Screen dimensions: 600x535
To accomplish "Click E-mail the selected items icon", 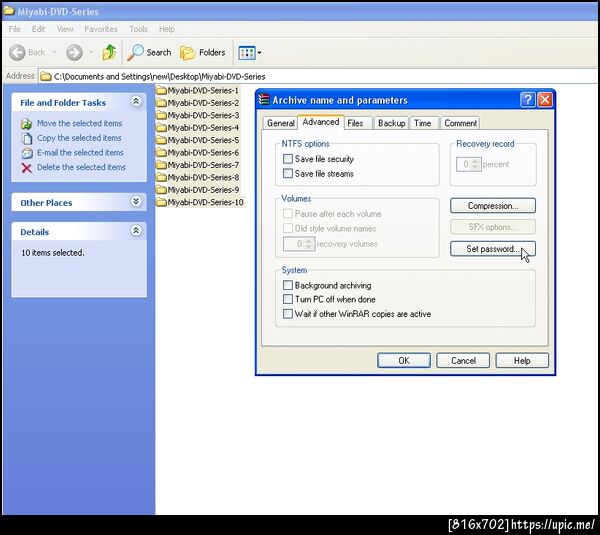I will point(27,153).
